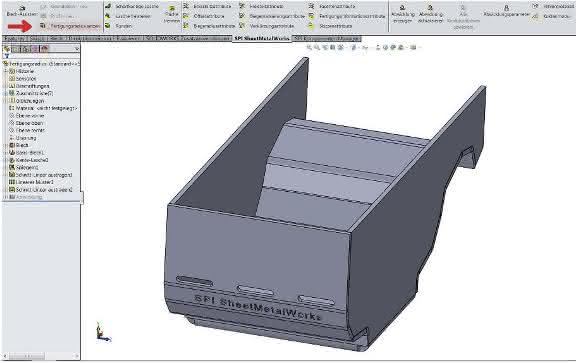The width and height of the screenshot is (580, 363).
Task: Expand the Abwicklung feature node
Action: point(5,197)
